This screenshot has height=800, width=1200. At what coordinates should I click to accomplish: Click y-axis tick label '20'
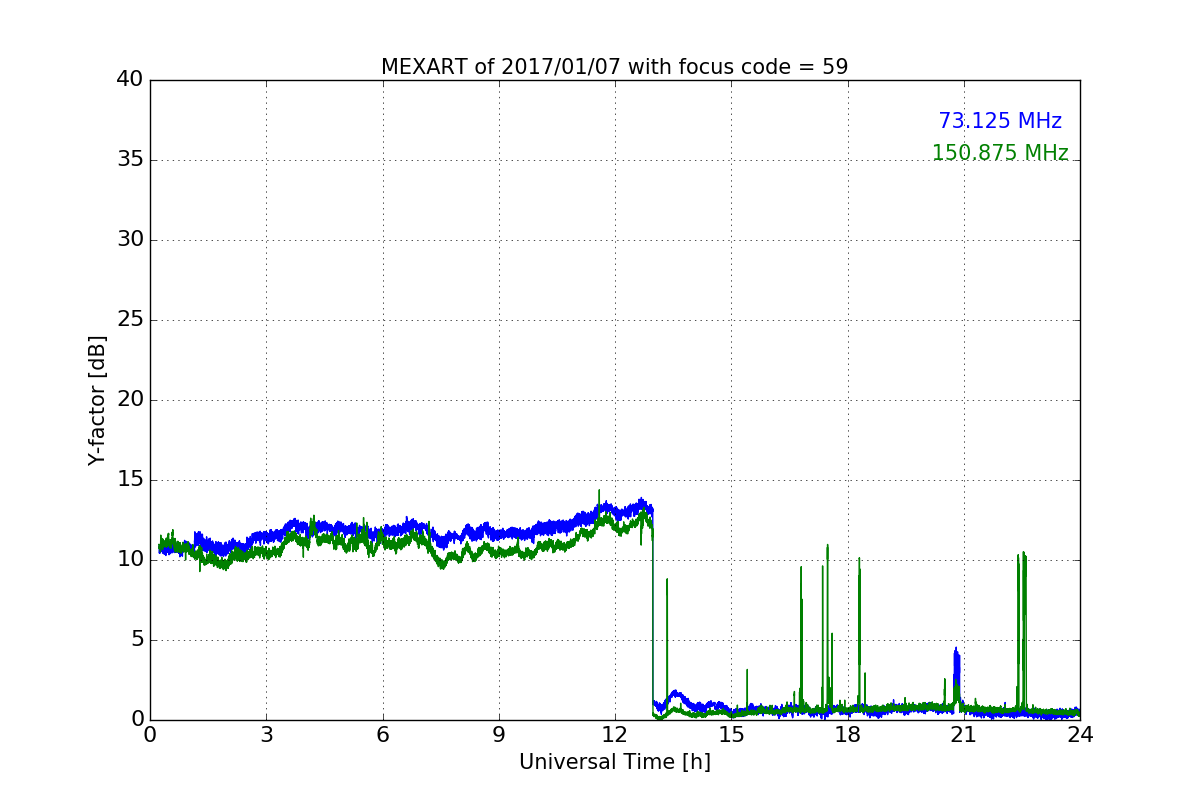click(130, 400)
